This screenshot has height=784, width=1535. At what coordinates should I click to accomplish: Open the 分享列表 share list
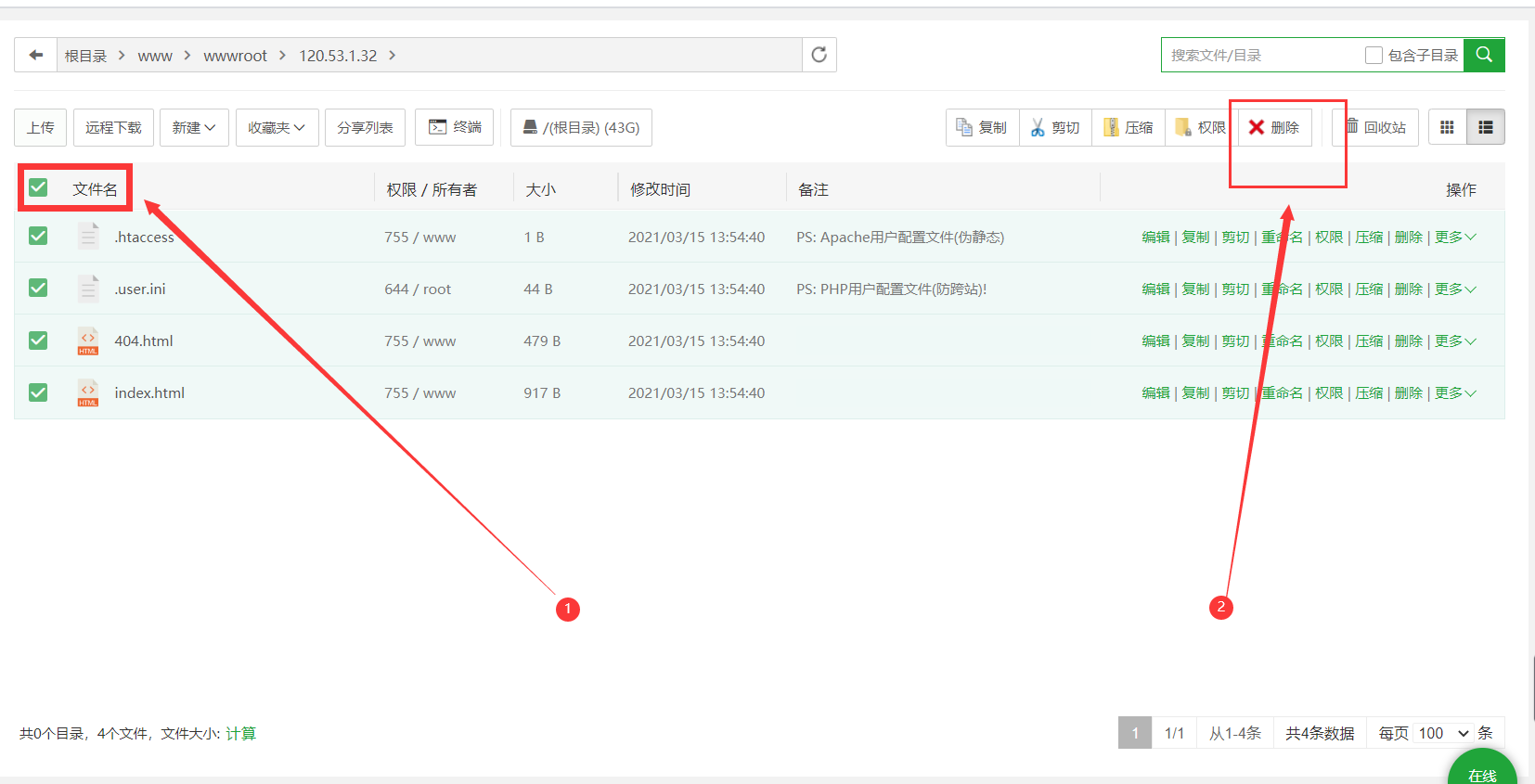pyautogui.click(x=365, y=127)
